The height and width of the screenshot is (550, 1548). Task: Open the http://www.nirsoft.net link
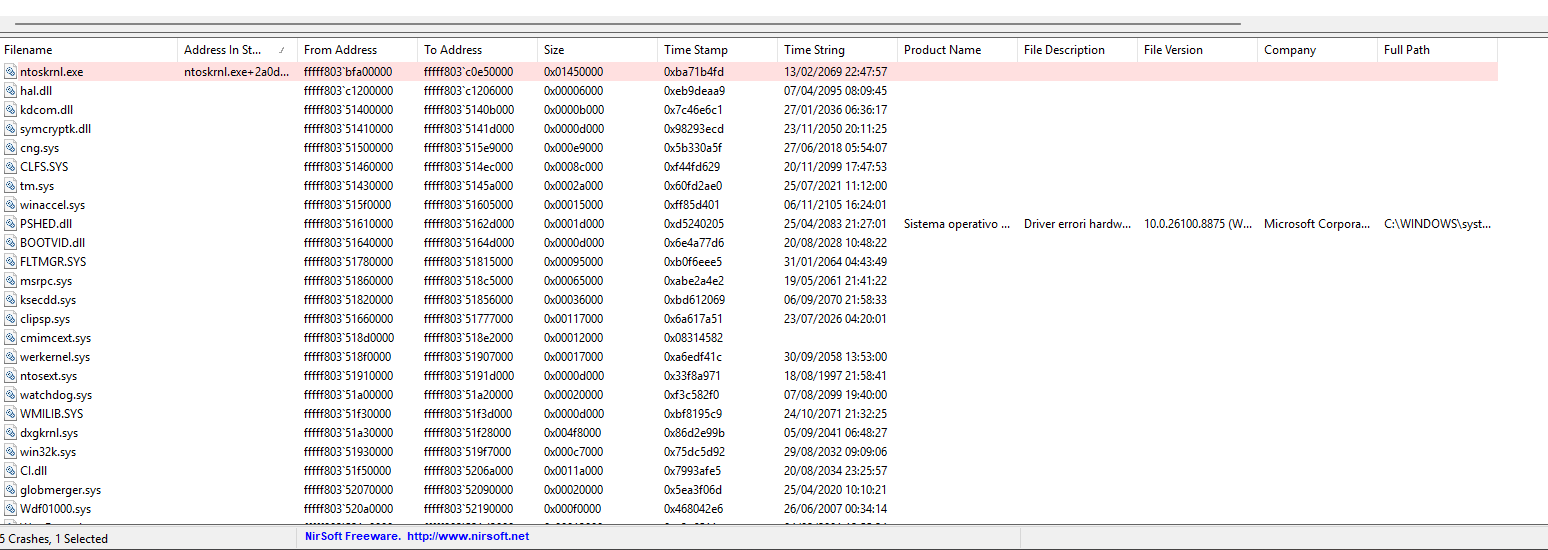coord(467,537)
